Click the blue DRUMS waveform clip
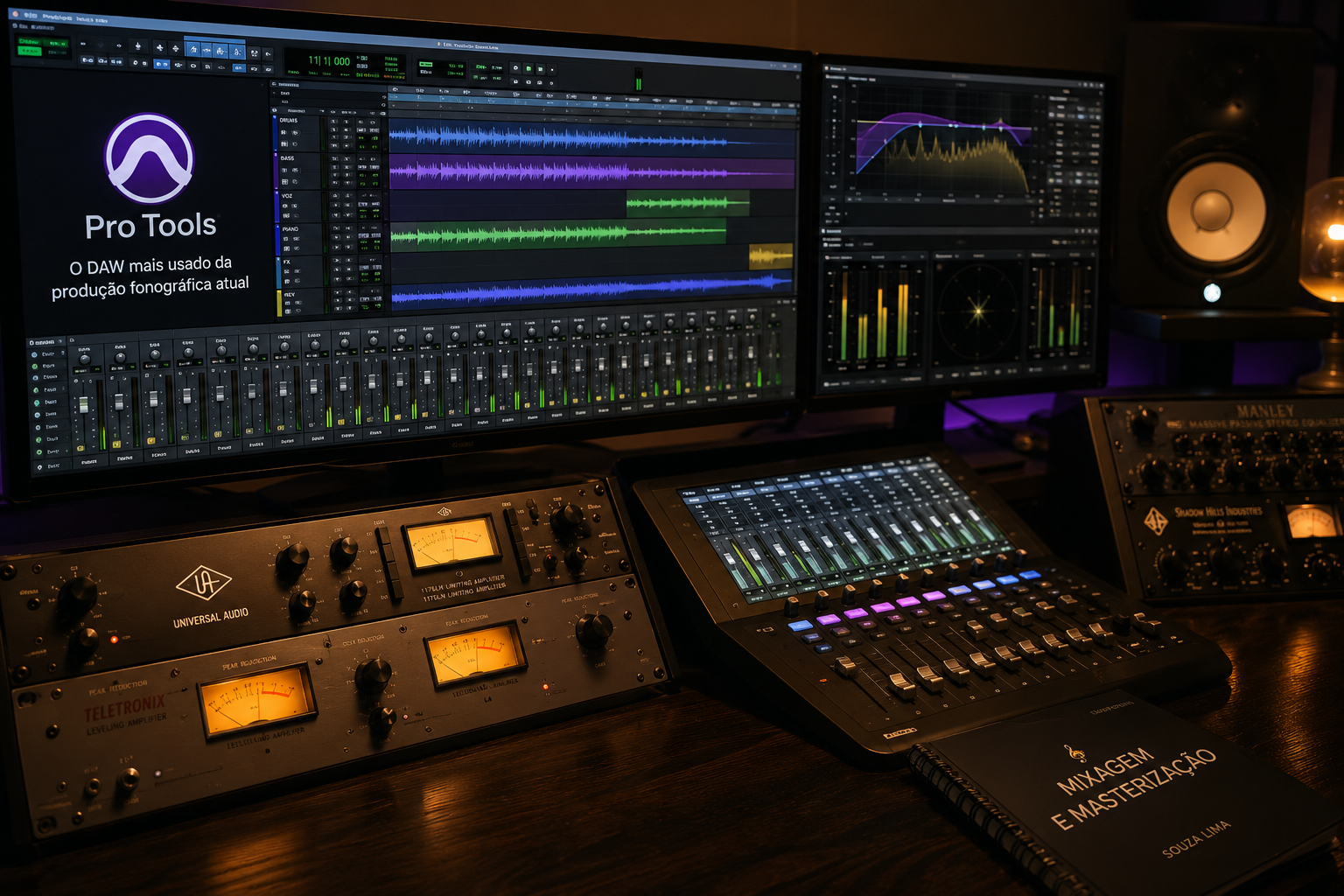Screen dimensions: 1344x896 592,138
